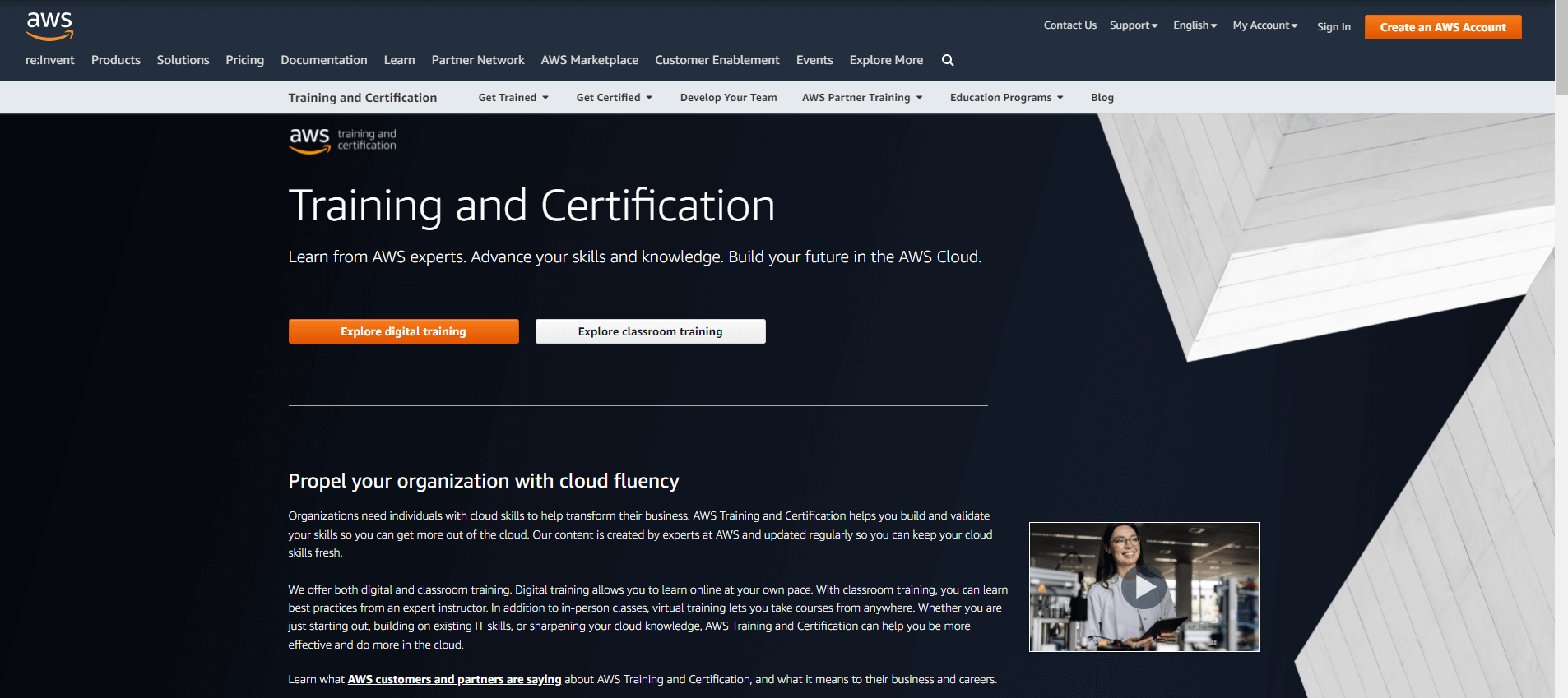Open the search magnifier icon
The width and height of the screenshot is (1568, 698).
click(948, 60)
